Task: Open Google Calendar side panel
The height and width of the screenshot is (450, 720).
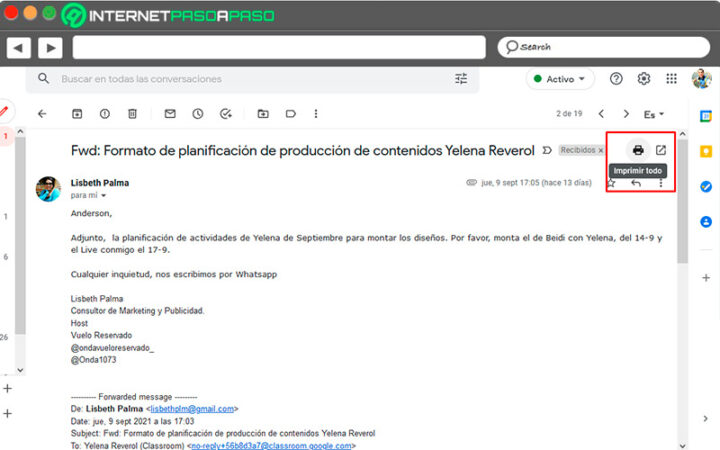Action: [706, 116]
